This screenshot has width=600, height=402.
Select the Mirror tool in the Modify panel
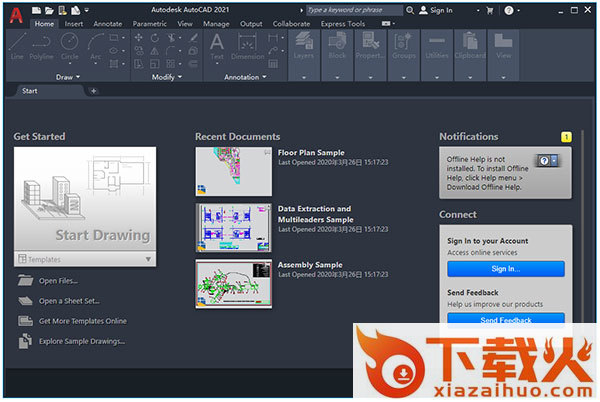155,50
